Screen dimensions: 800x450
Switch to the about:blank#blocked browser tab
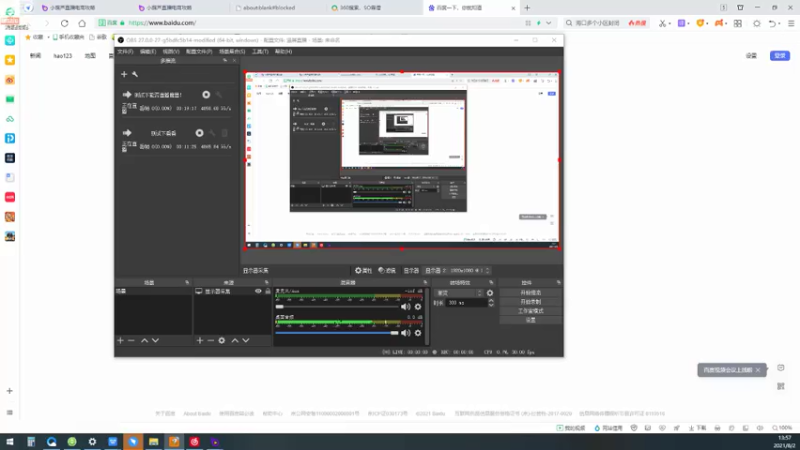268,8
